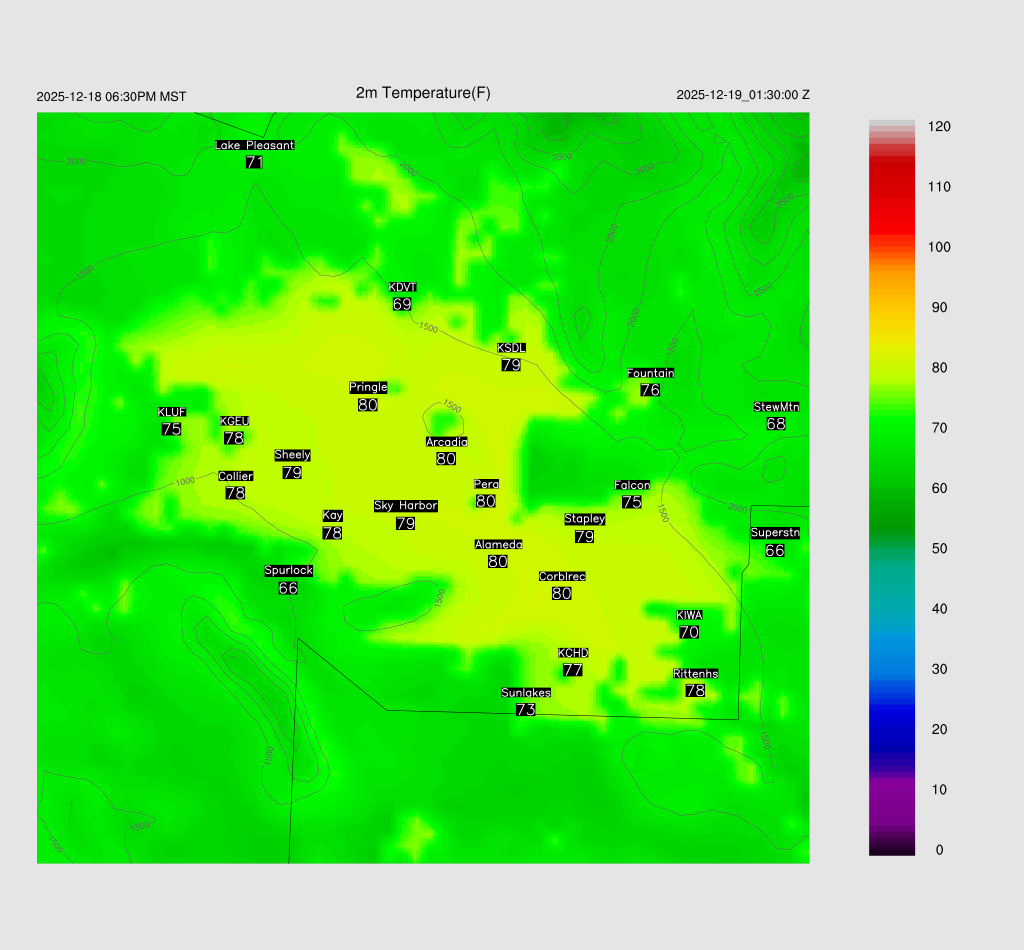
Task: Click the Pringle station temperature reading
Action: pos(367,405)
